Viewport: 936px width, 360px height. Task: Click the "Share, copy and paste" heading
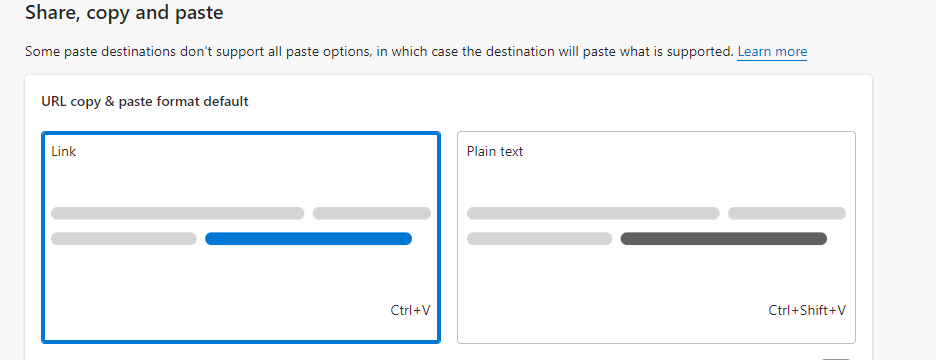click(124, 13)
